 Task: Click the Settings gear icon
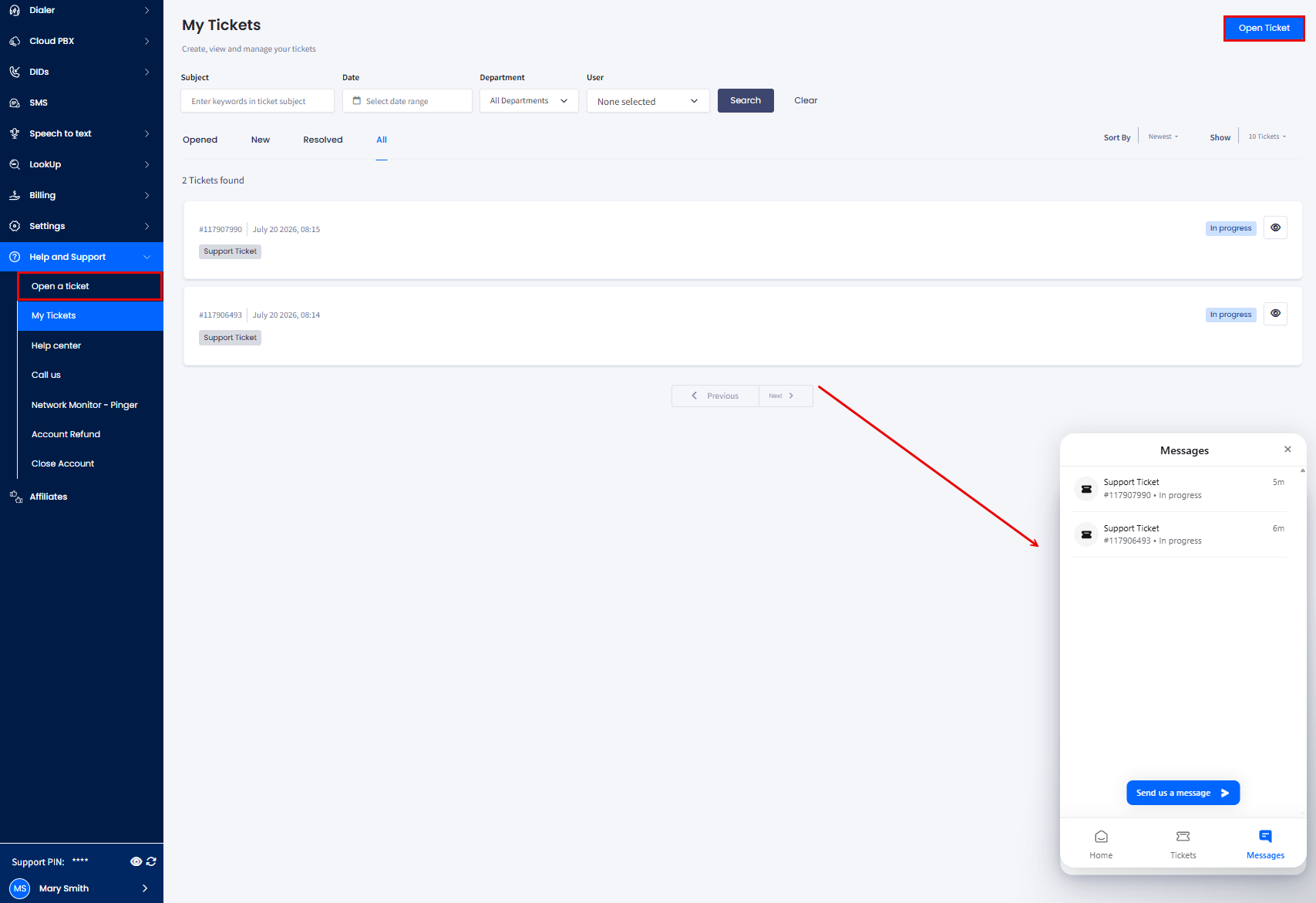coord(15,226)
